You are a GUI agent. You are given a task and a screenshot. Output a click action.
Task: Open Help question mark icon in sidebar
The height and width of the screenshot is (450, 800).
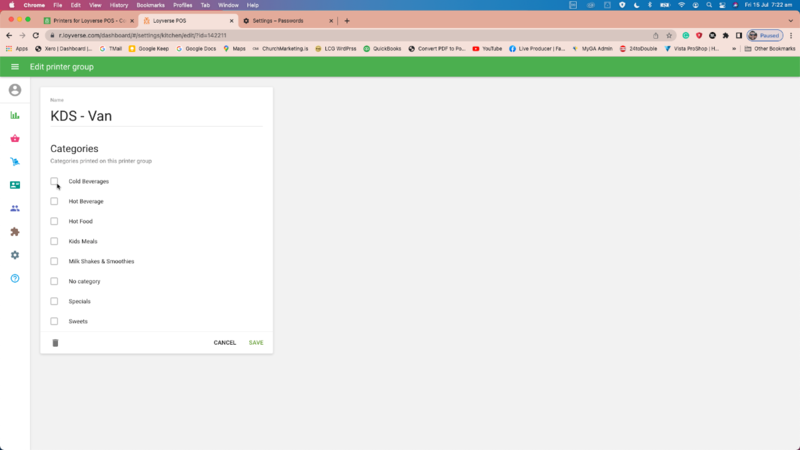(15, 279)
